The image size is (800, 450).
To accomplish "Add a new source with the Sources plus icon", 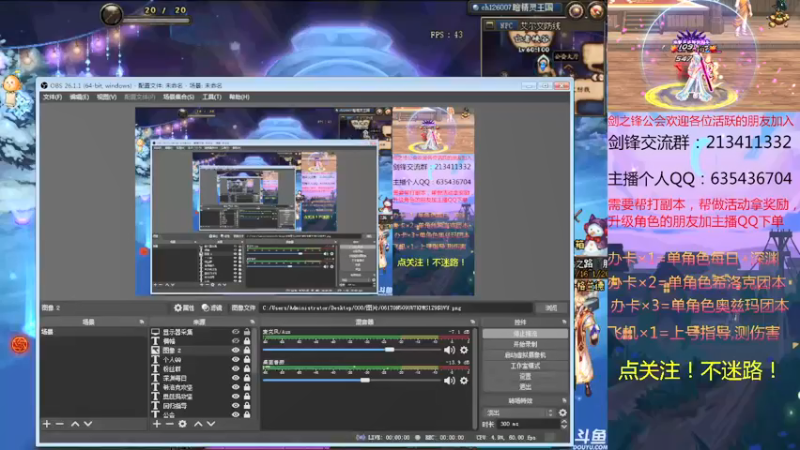I will (157, 424).
